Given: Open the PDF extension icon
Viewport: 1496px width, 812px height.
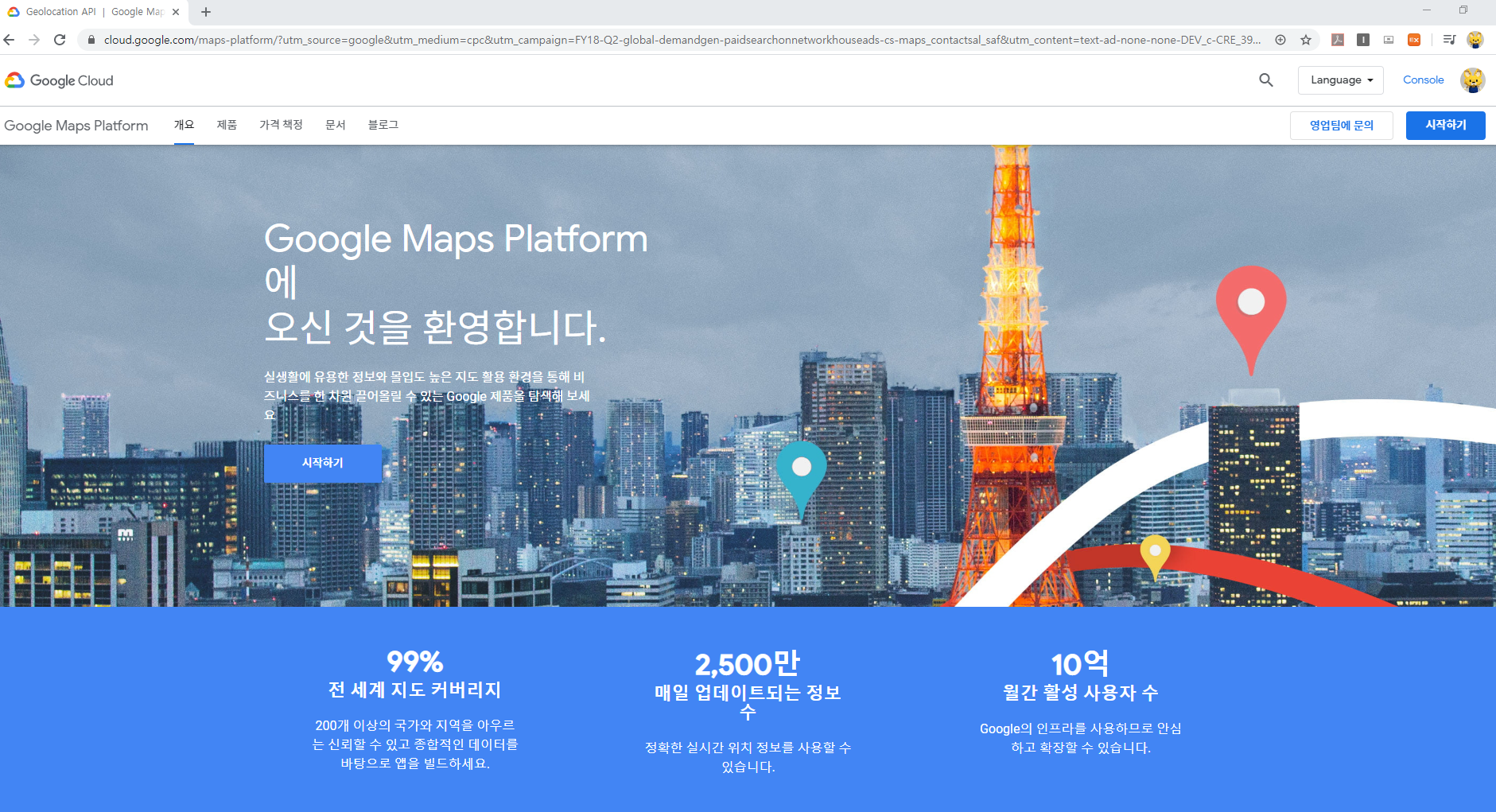Looking at the screenshot, I should [x=1338, y=40].
